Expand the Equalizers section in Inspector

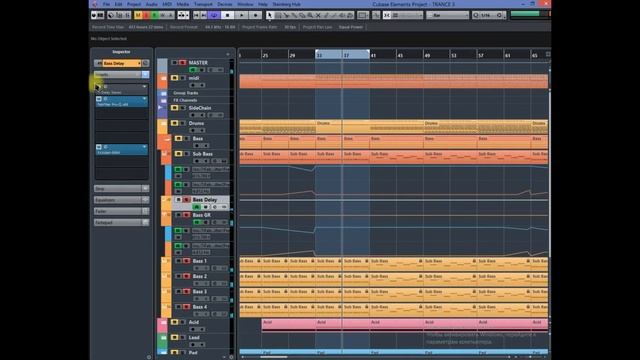coord(122,200)
